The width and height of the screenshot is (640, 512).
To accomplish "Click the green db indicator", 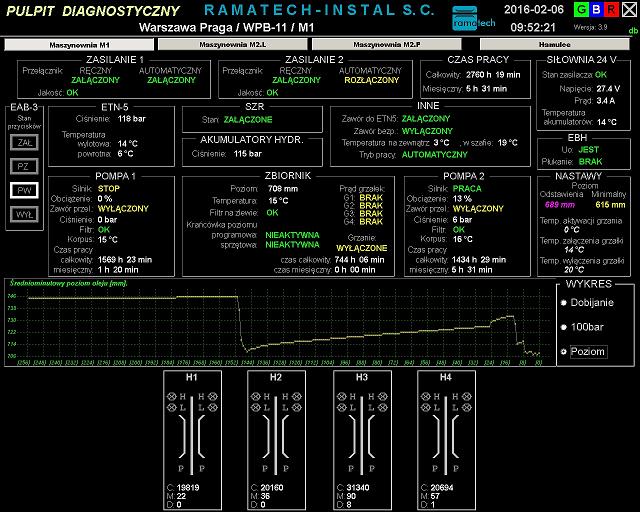I will tap(633, 31).
